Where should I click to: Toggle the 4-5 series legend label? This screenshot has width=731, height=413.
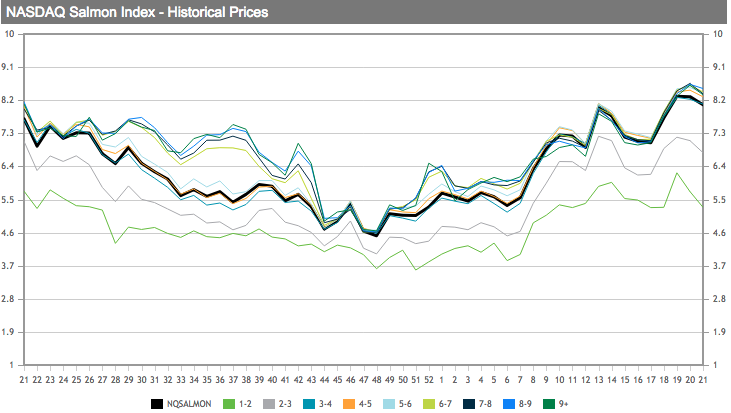(366, 404)
